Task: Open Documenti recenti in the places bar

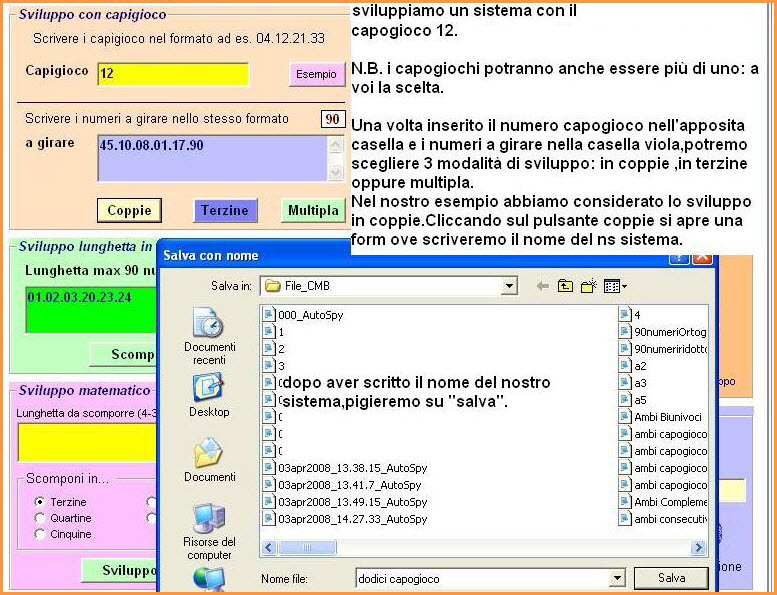Action: (x=209, y=335)
